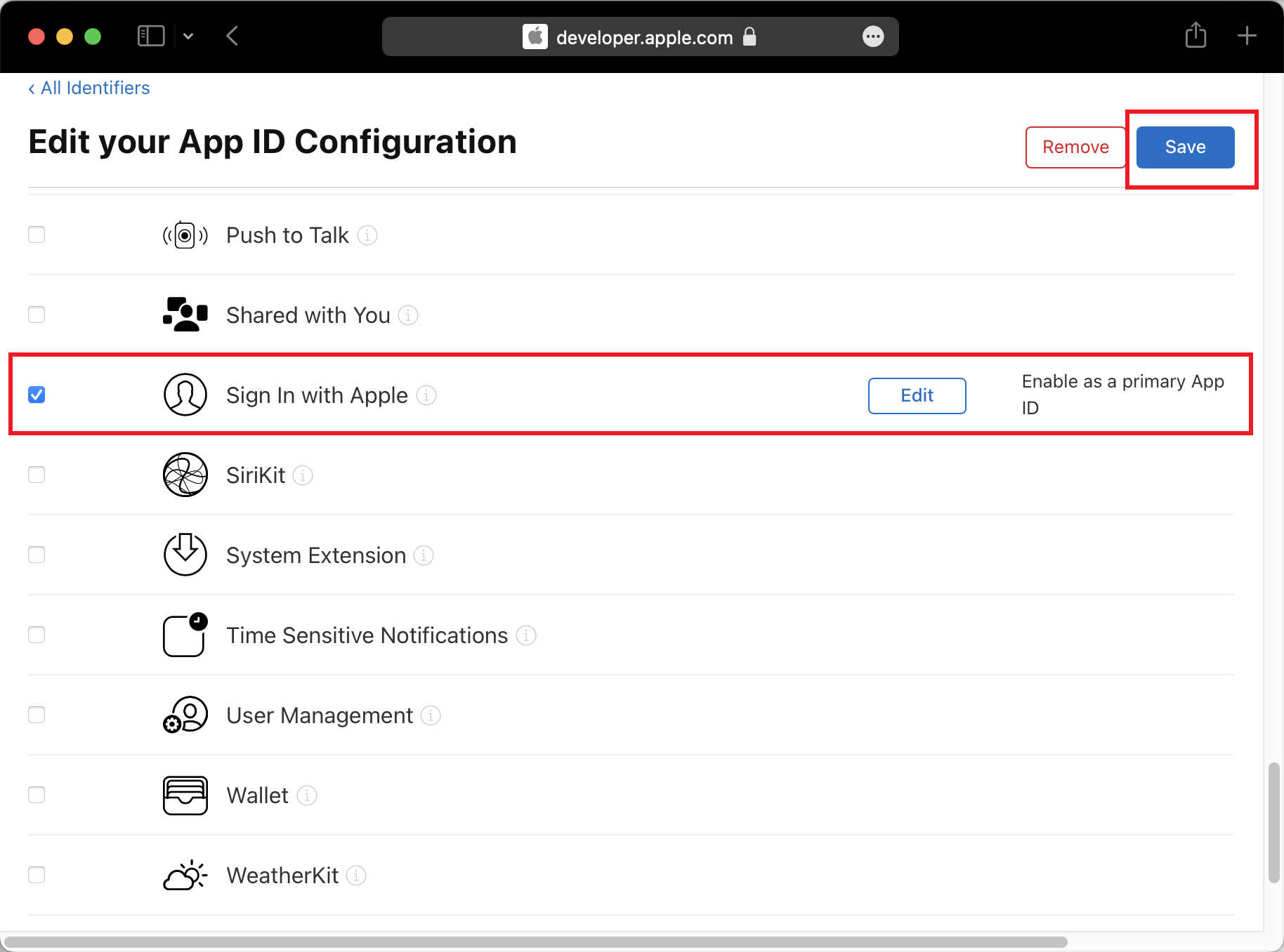Screen dimensions: 1284x952
Task: Click the Shared with You people icon
Action: point(185,315)
